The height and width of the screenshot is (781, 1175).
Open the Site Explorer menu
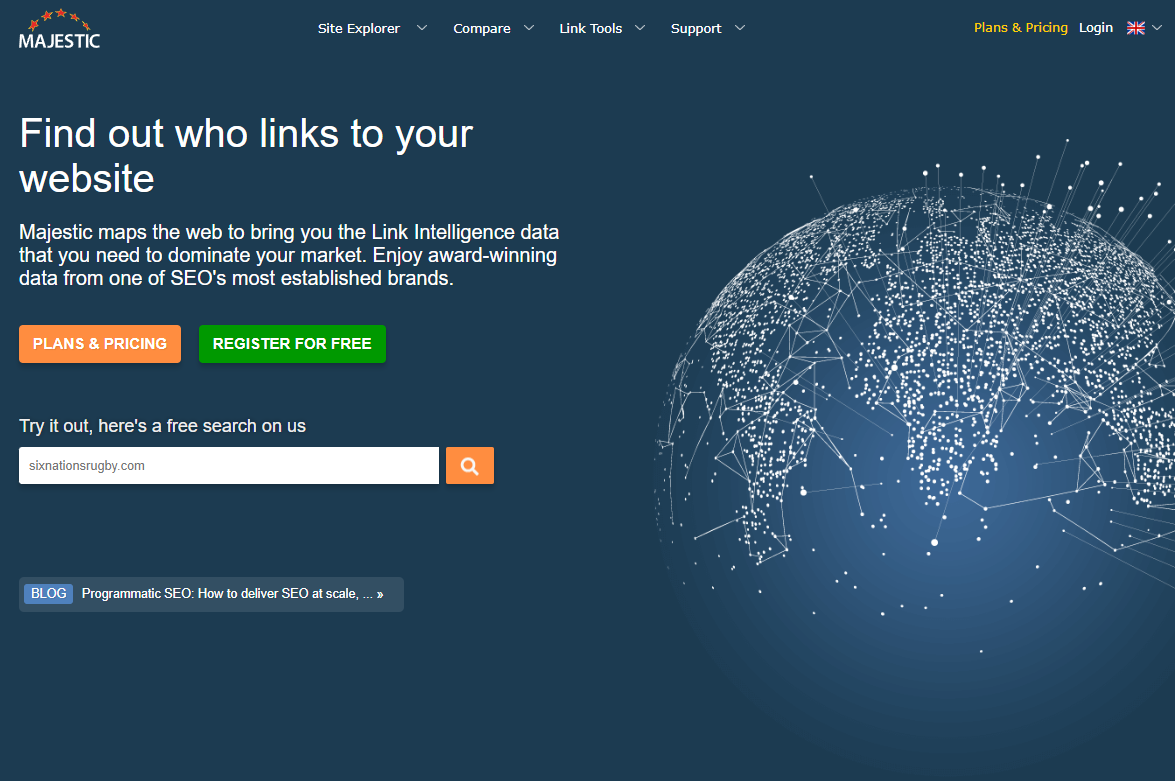[x=358, y=28]
